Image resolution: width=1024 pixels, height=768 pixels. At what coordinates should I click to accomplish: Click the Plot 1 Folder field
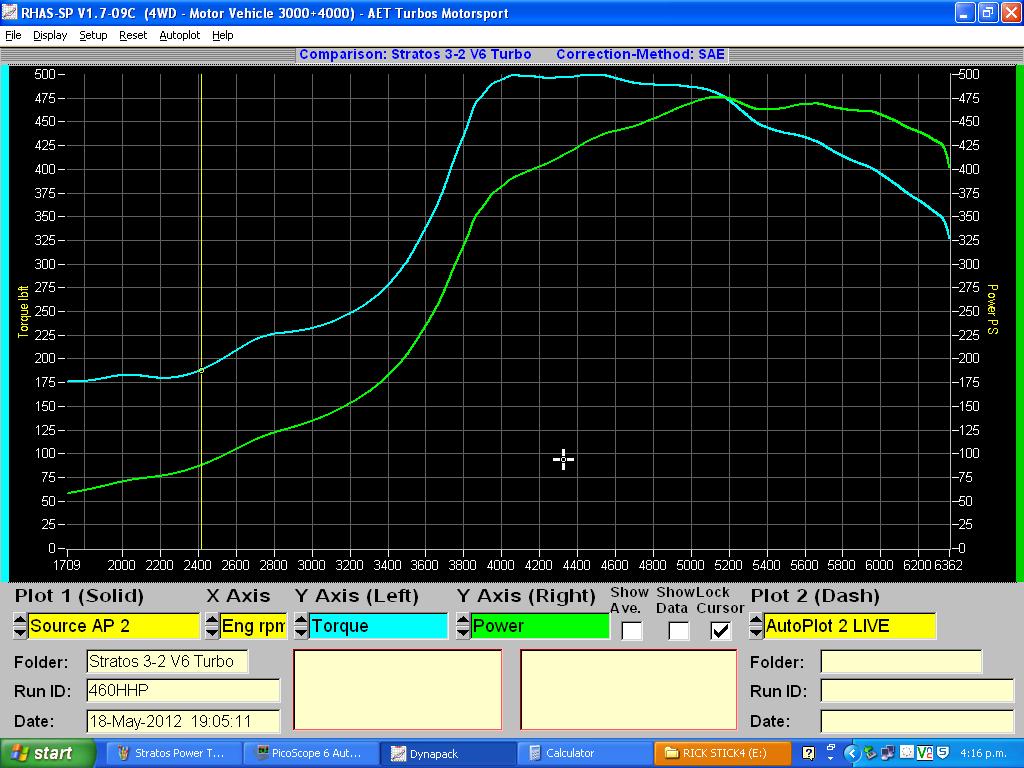point(166,661)
